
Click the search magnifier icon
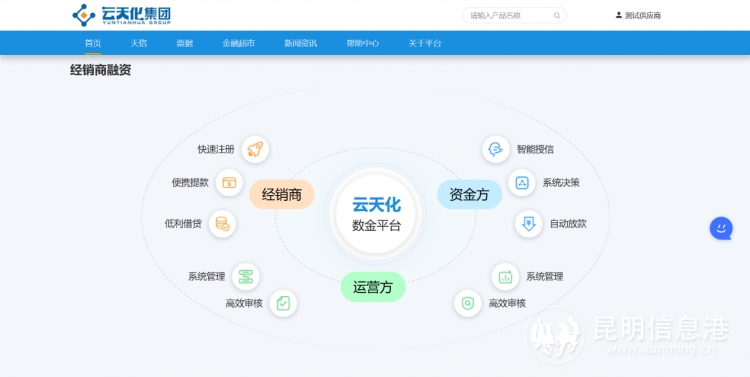(557, 15)
